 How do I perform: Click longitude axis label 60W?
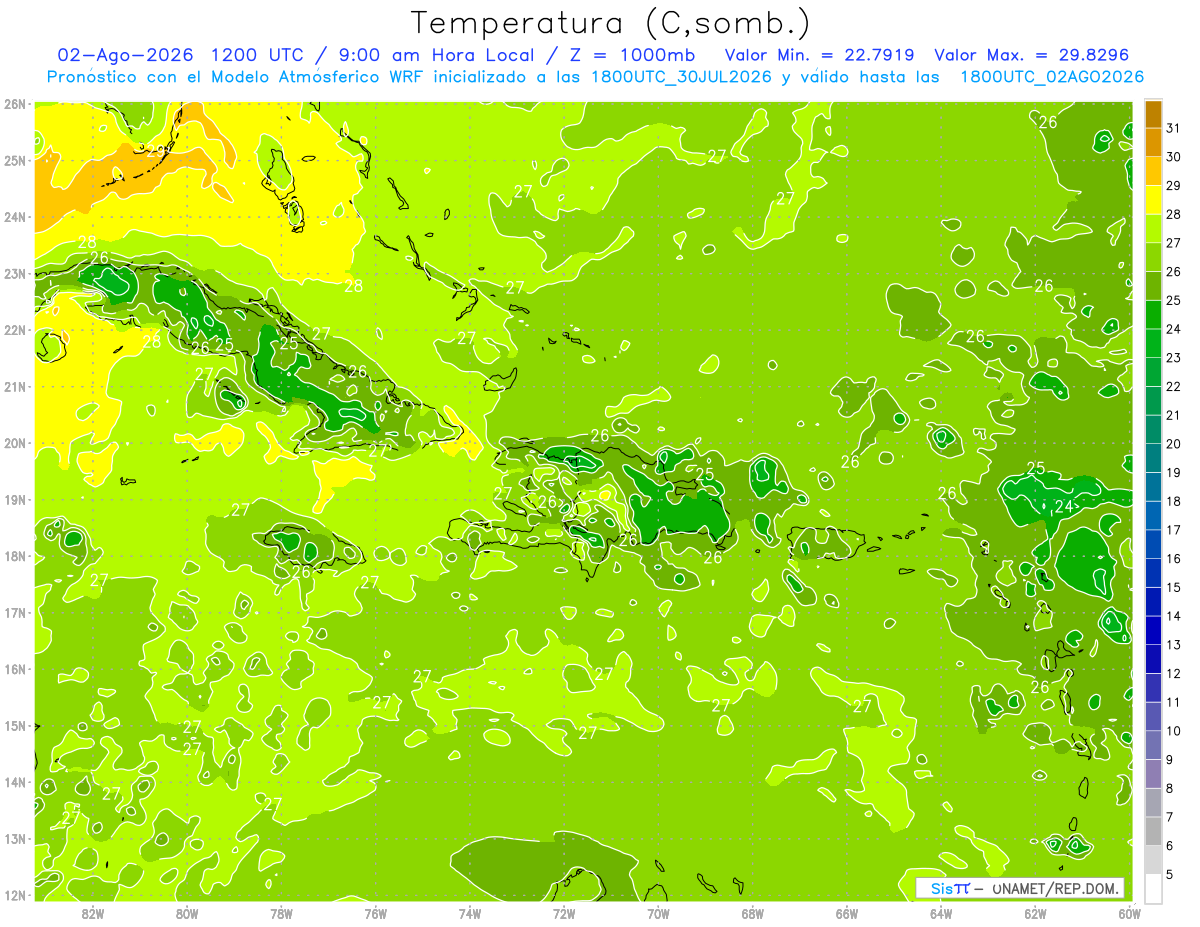click(x=1129, y=913)
